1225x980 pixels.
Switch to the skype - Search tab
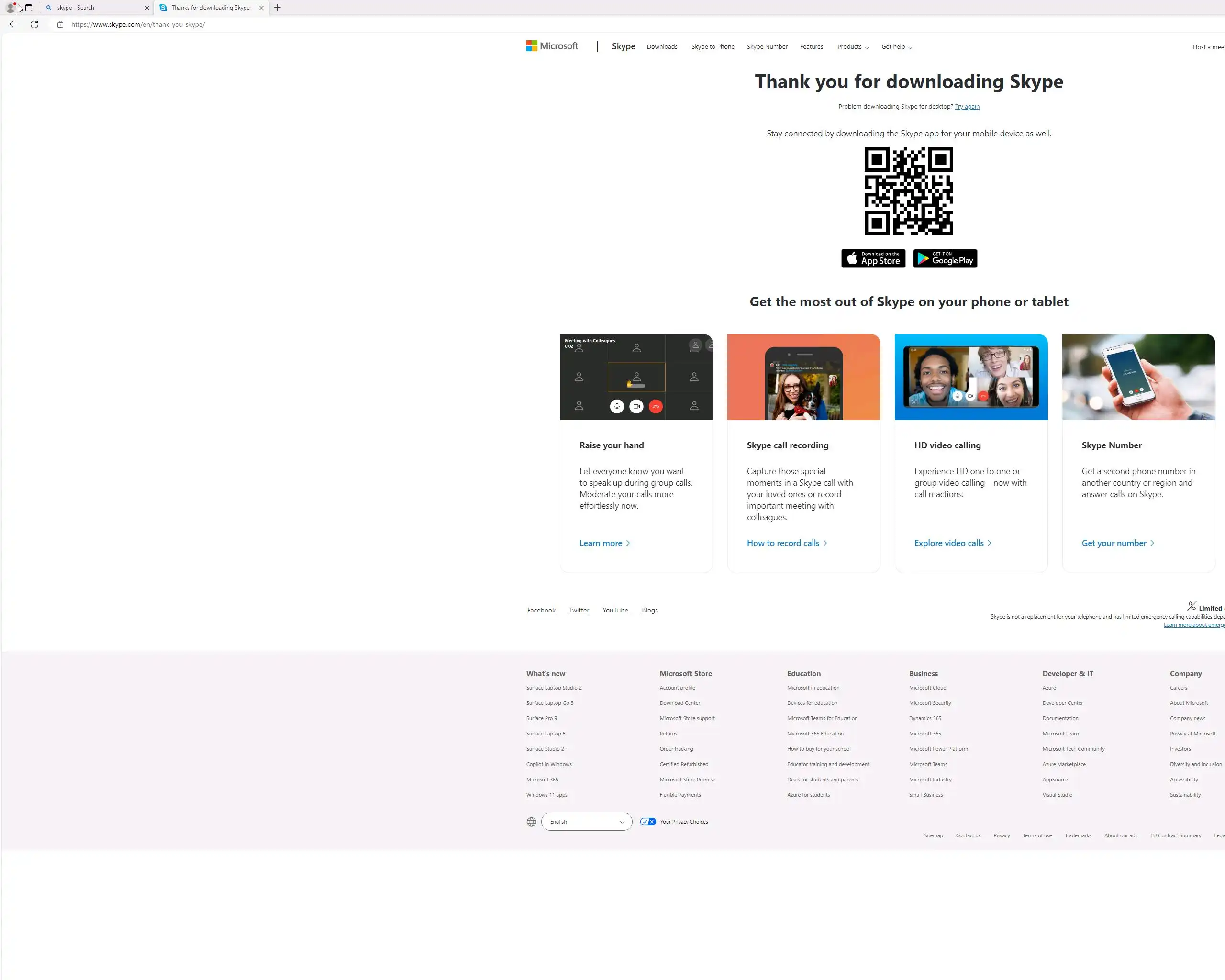pyautogui.click(x=97, y=7)
